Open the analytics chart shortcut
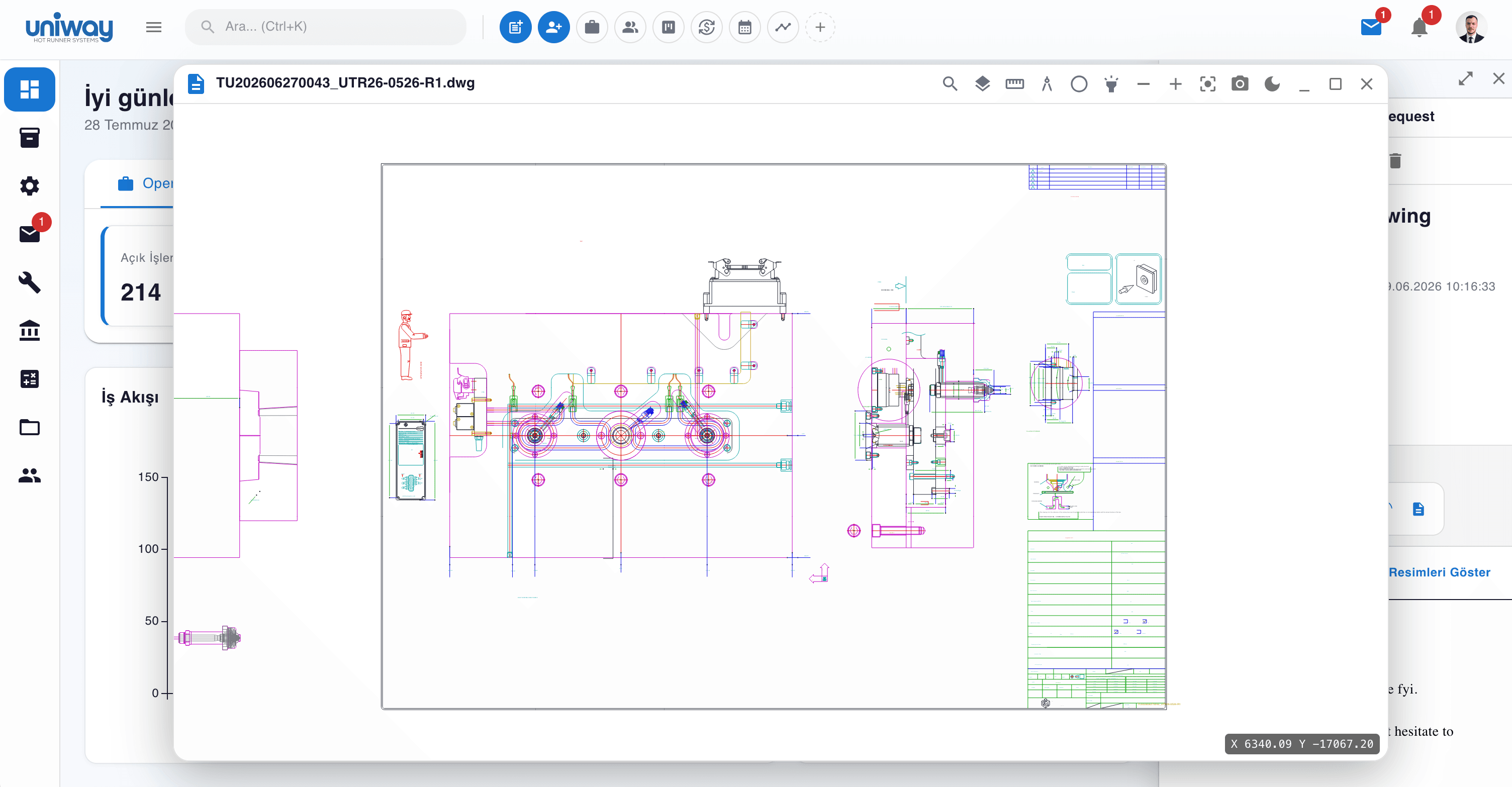The image size is (1512, 787). pyautogui.click(x=783, y=27)
